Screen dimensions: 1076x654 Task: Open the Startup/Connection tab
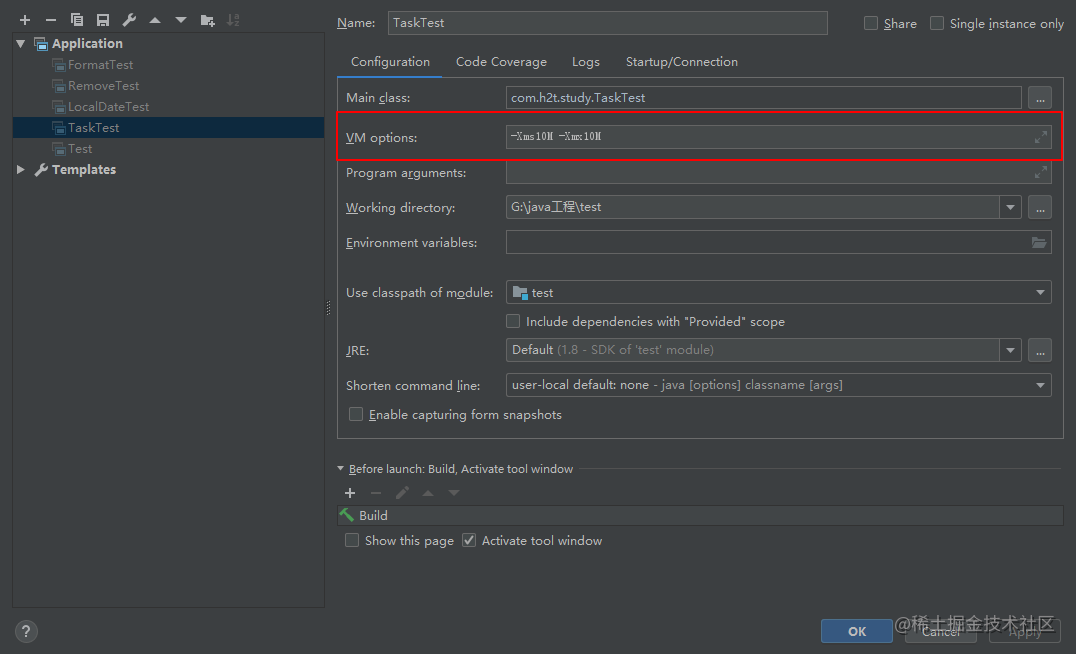coord(681,62)
